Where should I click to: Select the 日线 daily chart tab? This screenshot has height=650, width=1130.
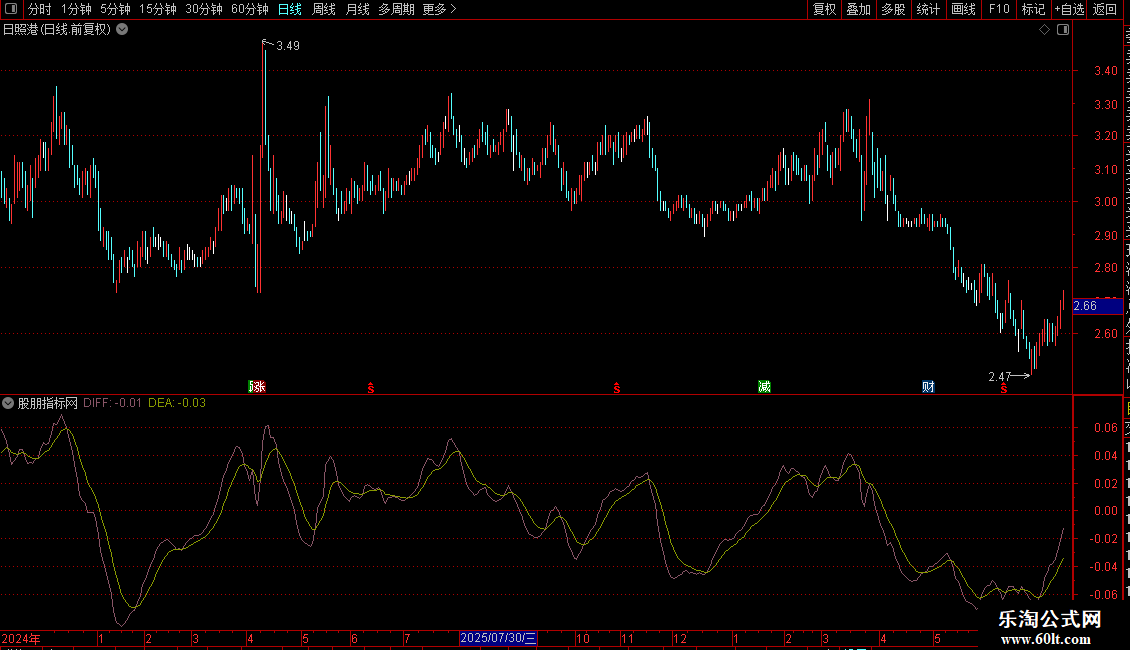pos(290,9)
